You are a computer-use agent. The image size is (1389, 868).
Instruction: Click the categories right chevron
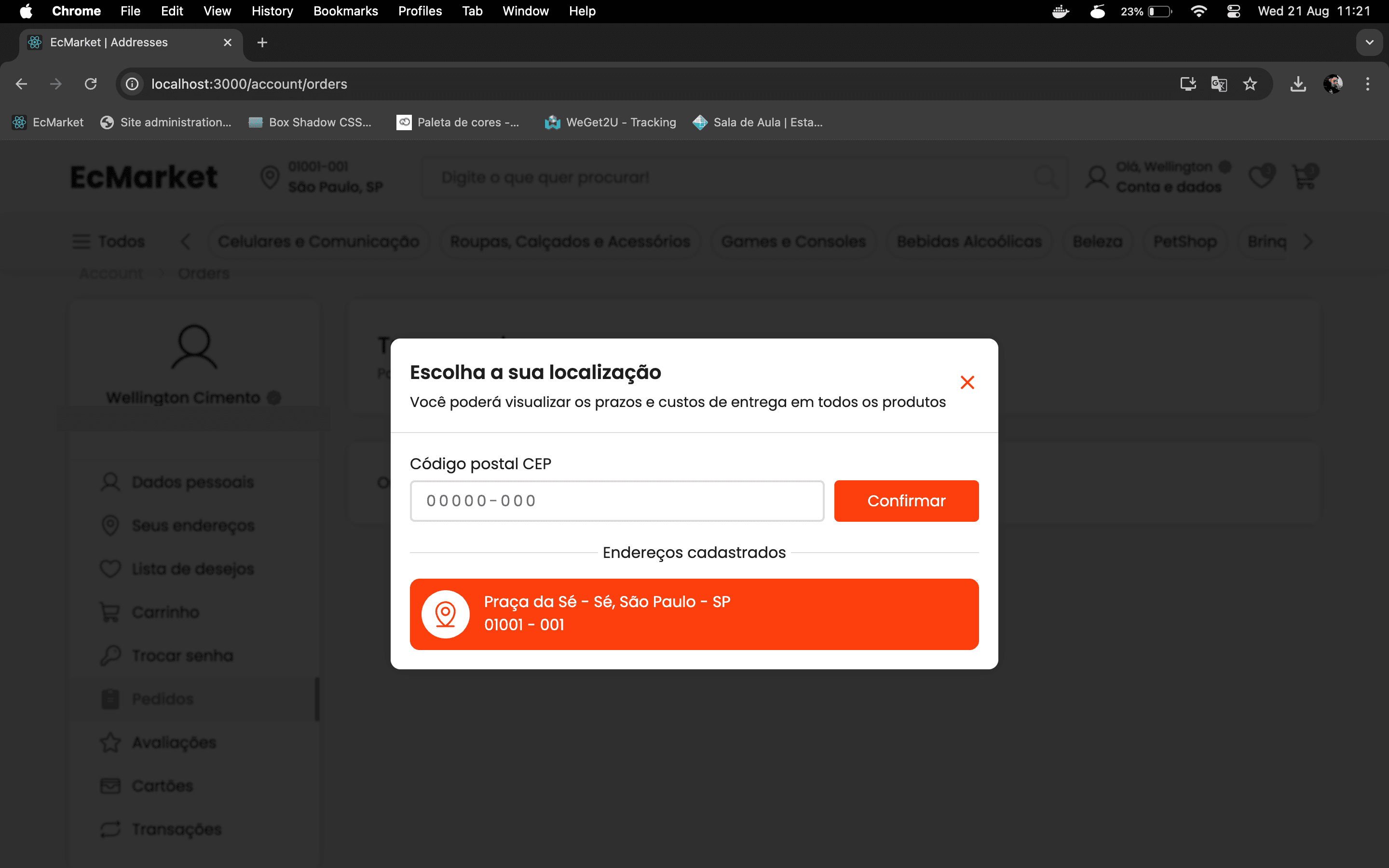(1308, 242)
